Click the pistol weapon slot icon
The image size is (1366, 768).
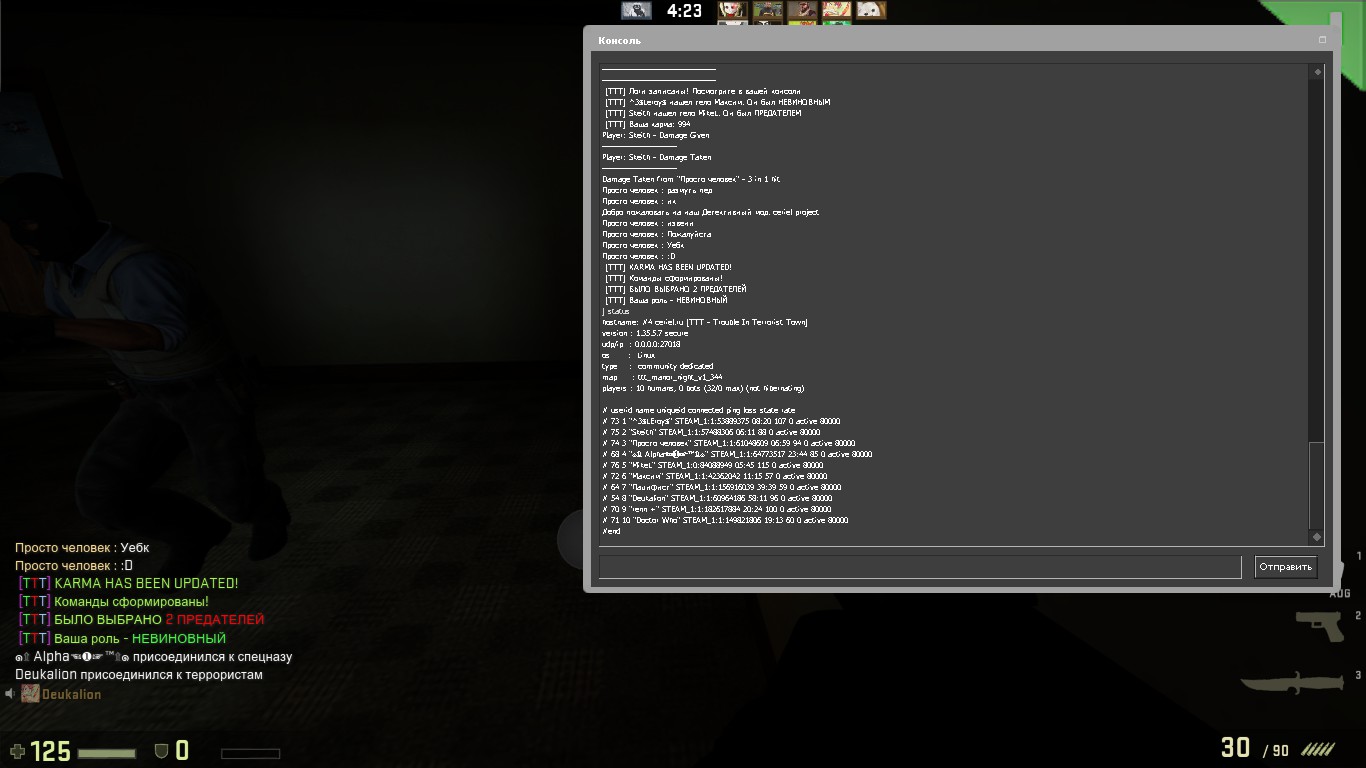coord(1318,623)
